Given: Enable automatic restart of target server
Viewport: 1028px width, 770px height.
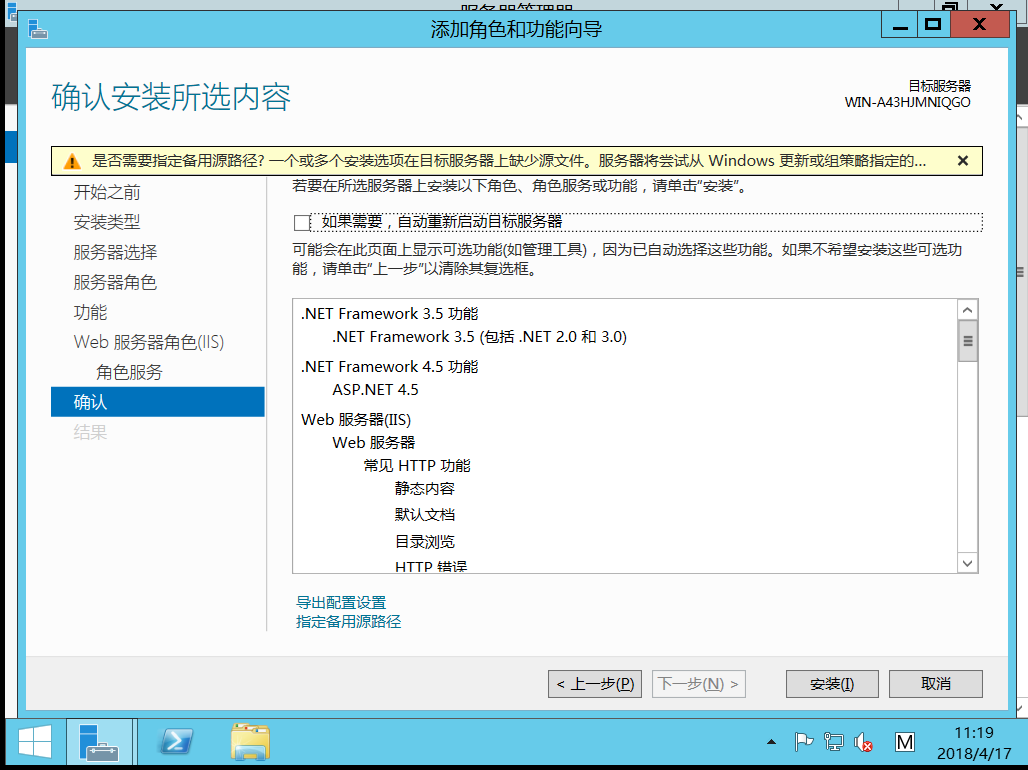Looking at the screenshot, I should (x=302, y=222).
